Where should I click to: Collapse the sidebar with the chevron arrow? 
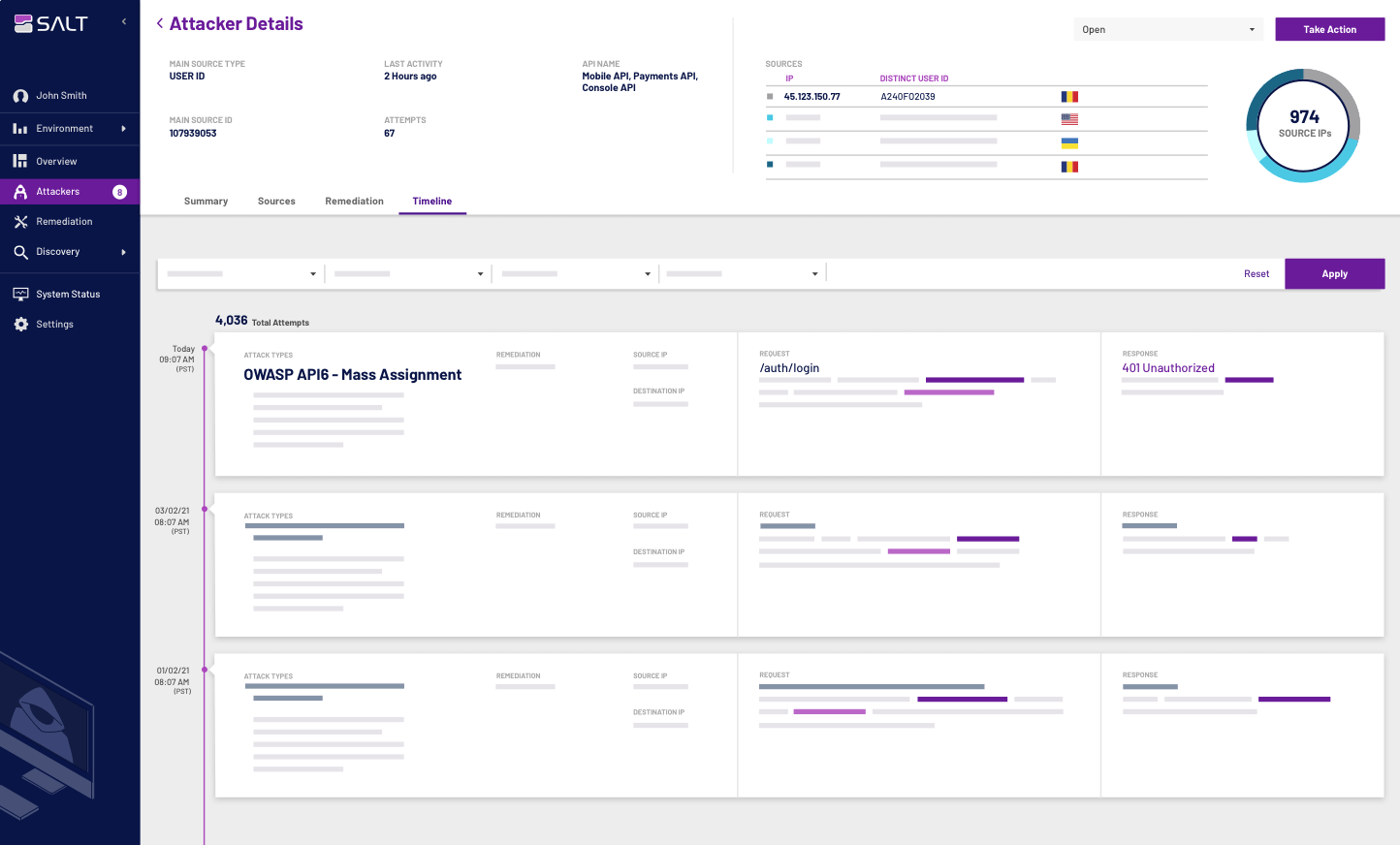click(123, 21)
